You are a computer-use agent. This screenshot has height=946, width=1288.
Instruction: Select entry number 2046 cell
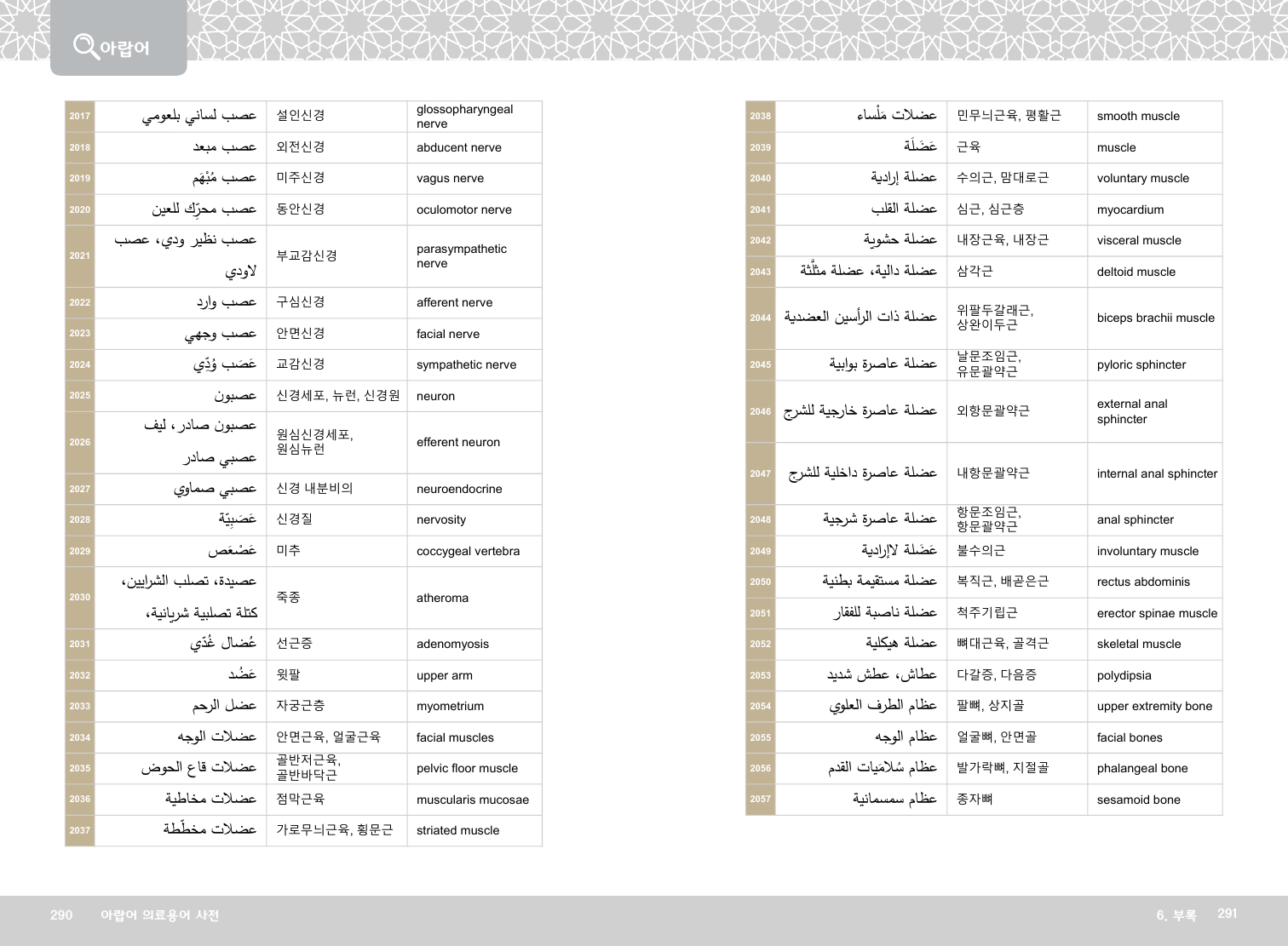761,411
